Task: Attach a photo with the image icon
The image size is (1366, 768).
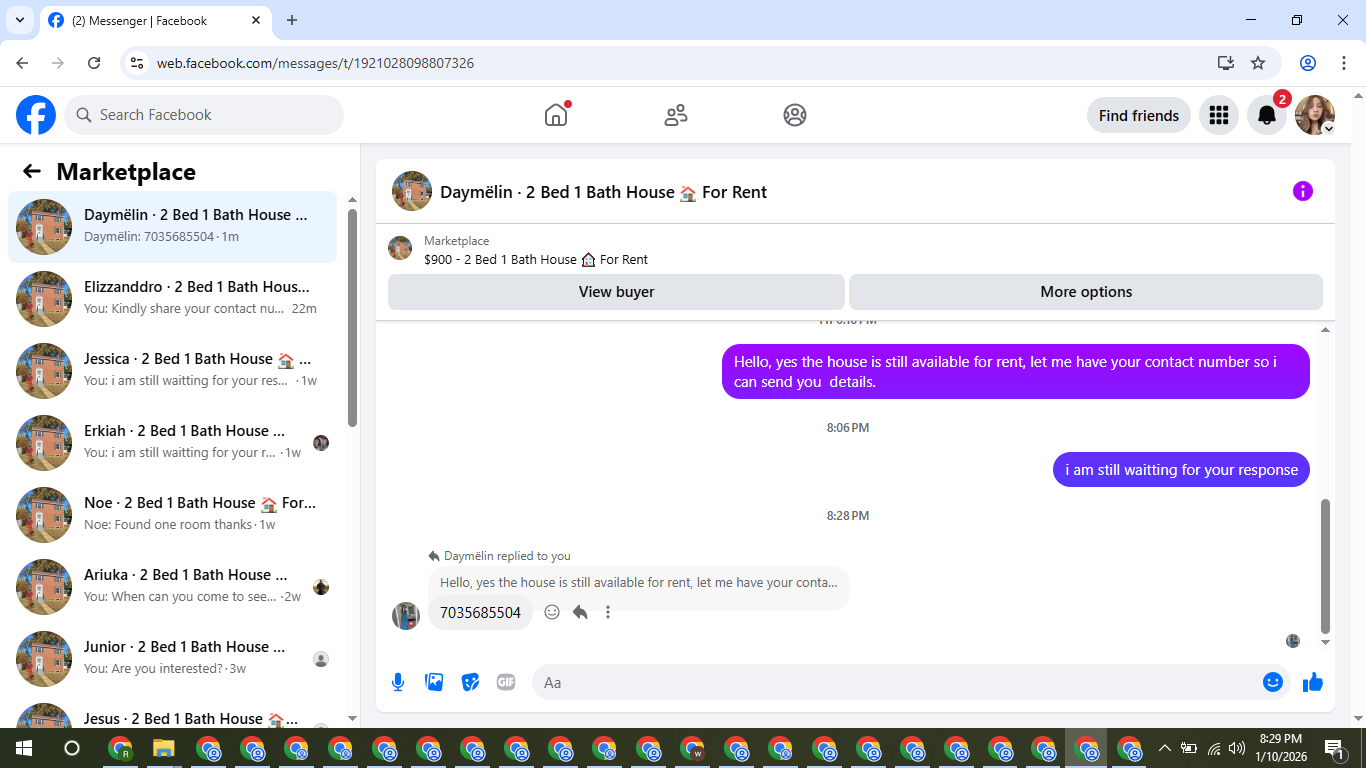Action: pyautogui.click(x=434, y=682)
